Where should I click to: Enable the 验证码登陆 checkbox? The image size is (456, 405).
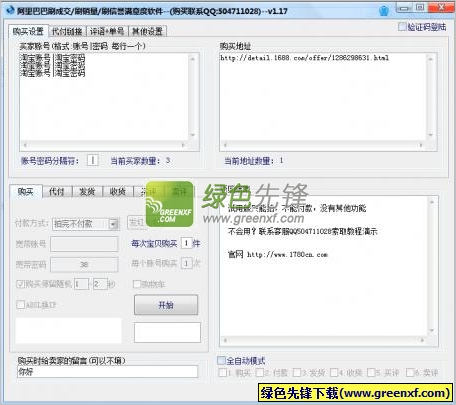click(x=403, y=27)
